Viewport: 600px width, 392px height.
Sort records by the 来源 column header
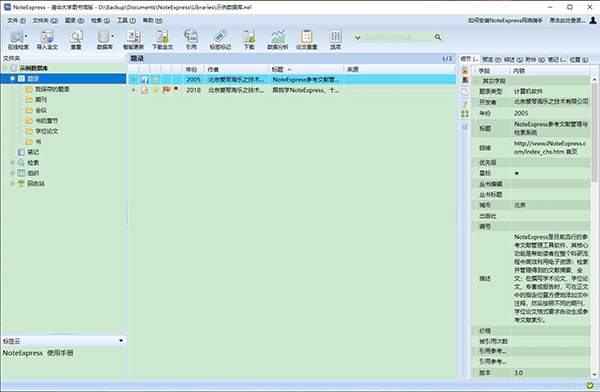(399, 69)
